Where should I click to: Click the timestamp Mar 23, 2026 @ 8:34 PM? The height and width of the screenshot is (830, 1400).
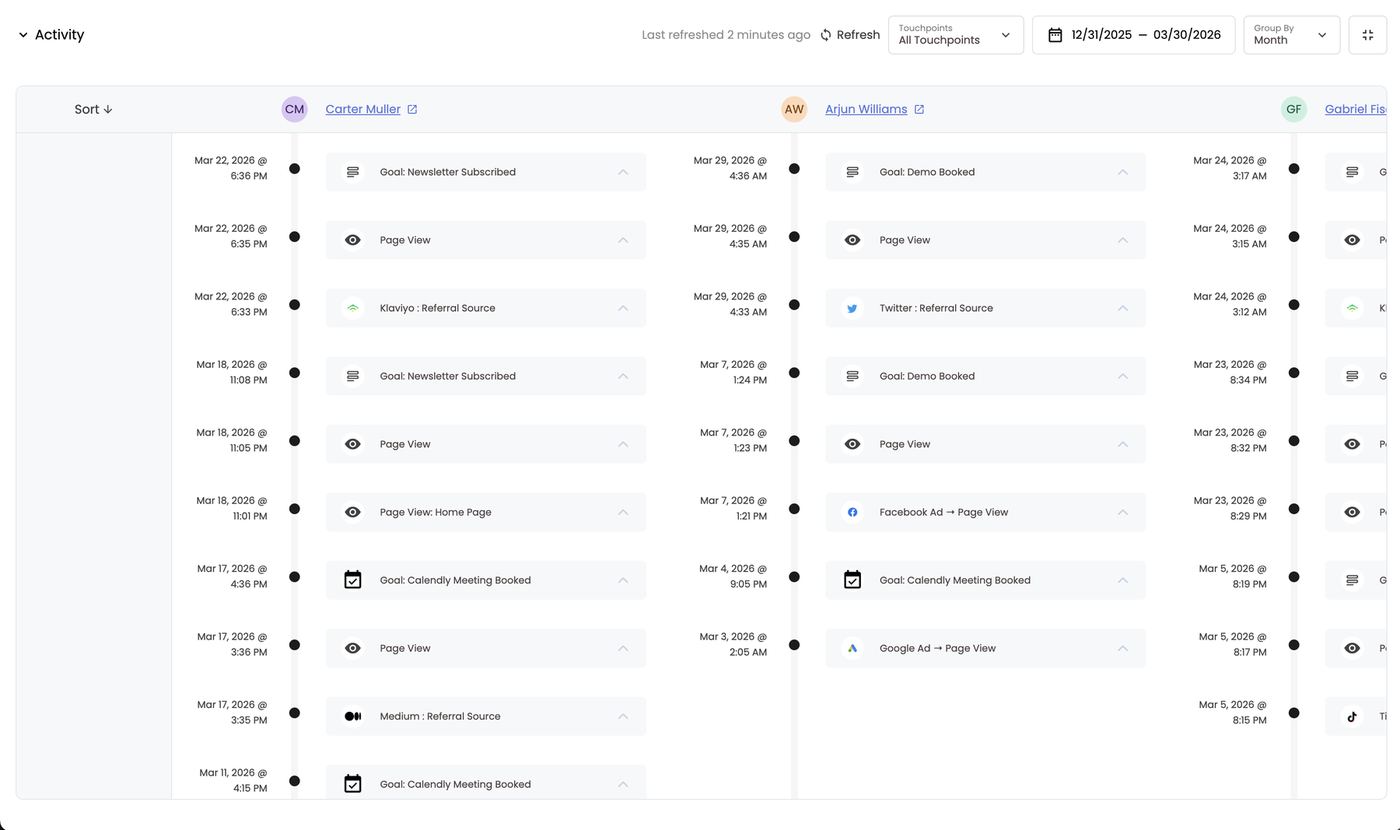1230,372
